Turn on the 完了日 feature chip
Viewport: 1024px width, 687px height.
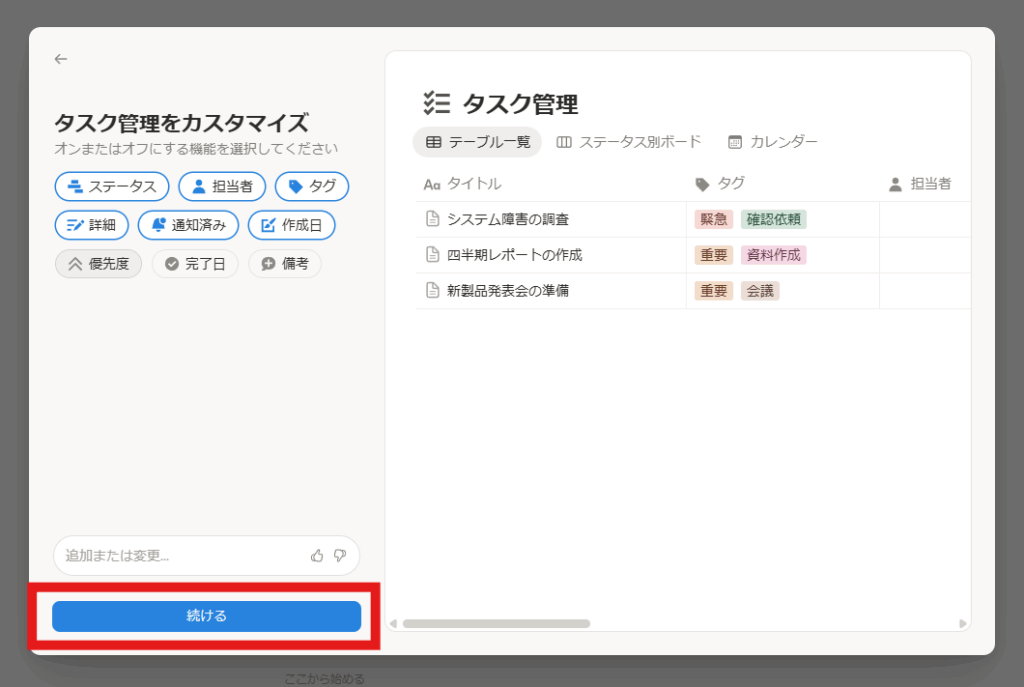(195, 264)
